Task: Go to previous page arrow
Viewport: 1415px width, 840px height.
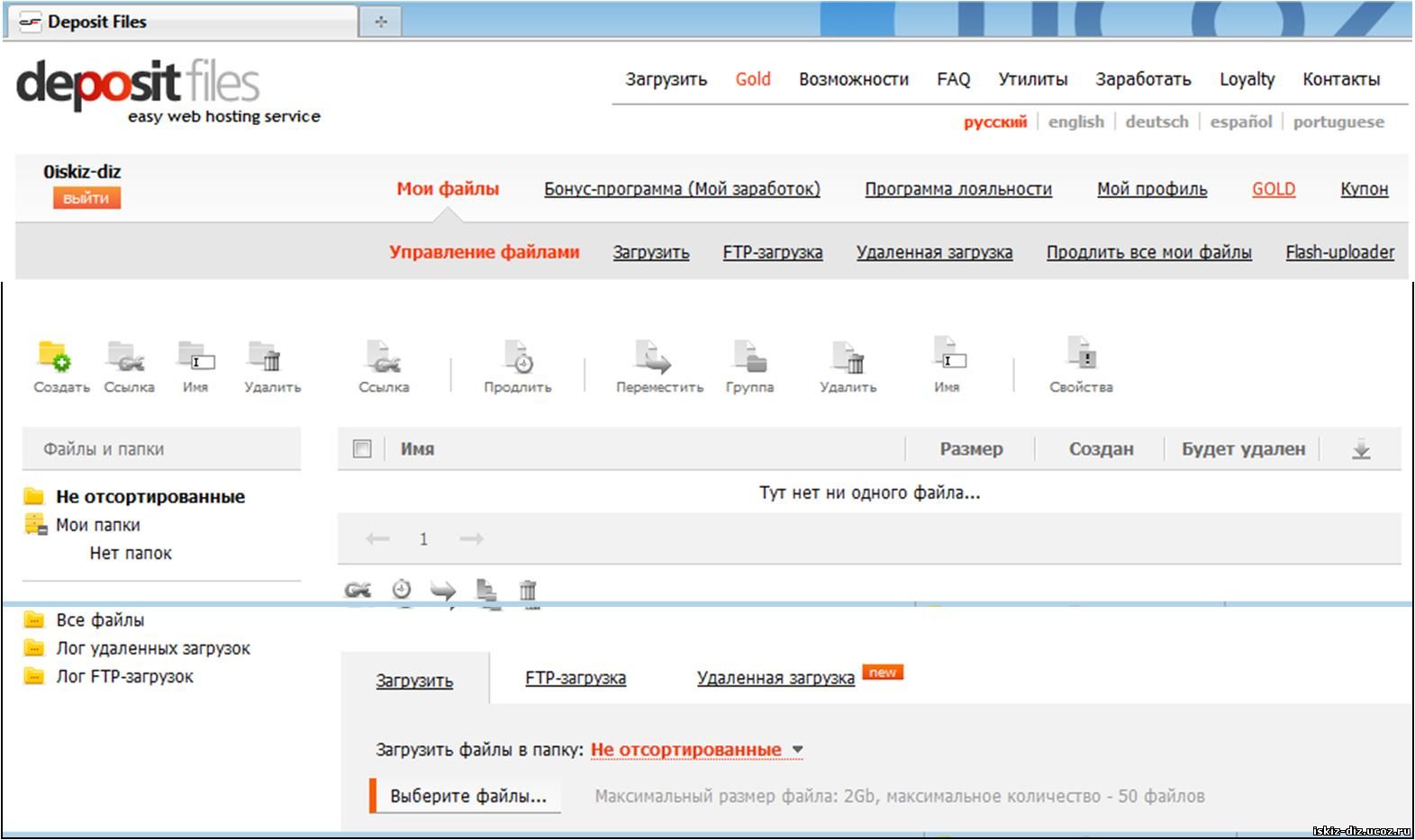Action: tap(377, 538)
